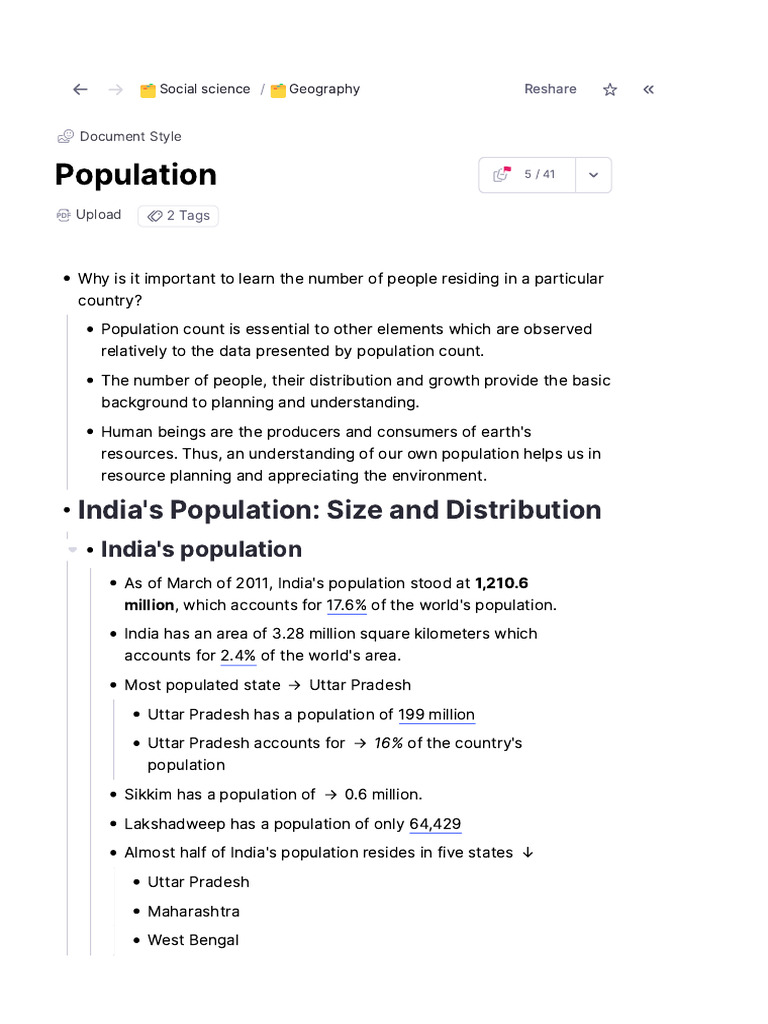768x1024 pixels.
Task: Open the dropdown arrow beside 5 / 41
Action: point(593,175)
